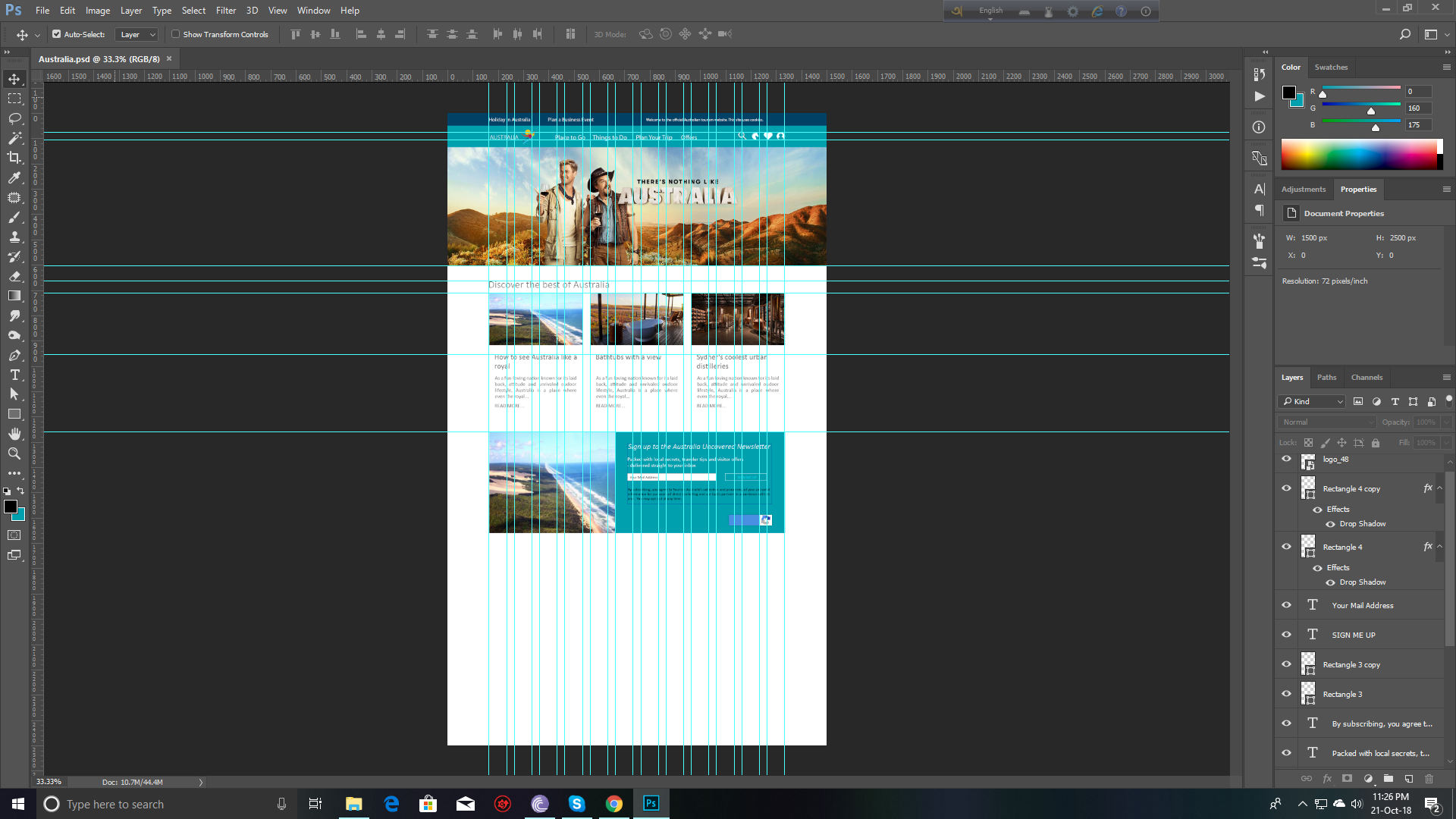1456x819 pixels.
Task: Open the History panel icon
Action: coord(1260,74)
